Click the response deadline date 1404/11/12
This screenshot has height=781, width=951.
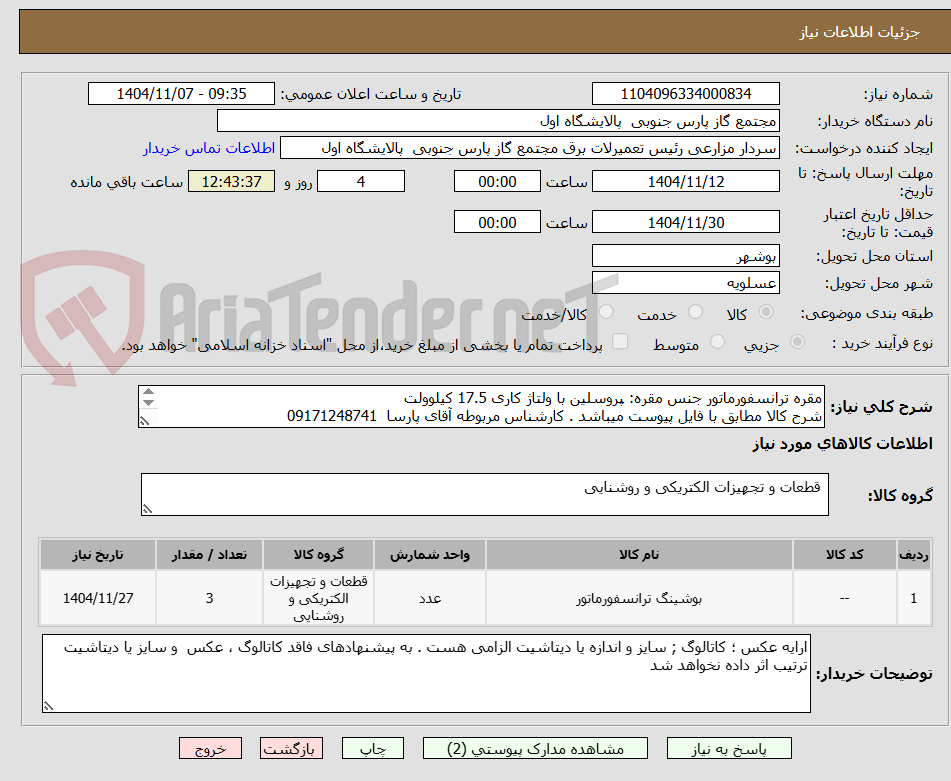tap(685, 181)
